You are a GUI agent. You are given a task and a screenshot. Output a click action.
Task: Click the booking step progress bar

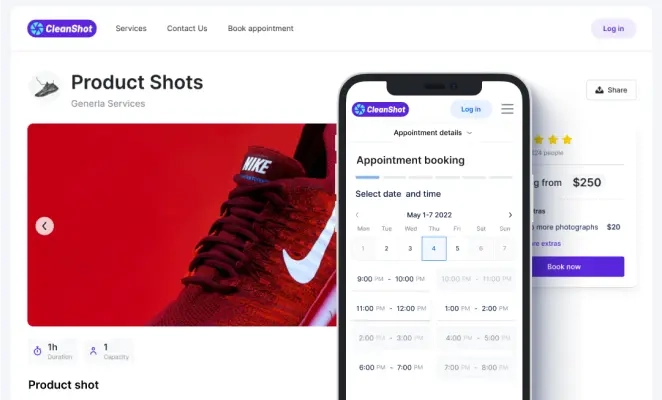click(434, 177)
